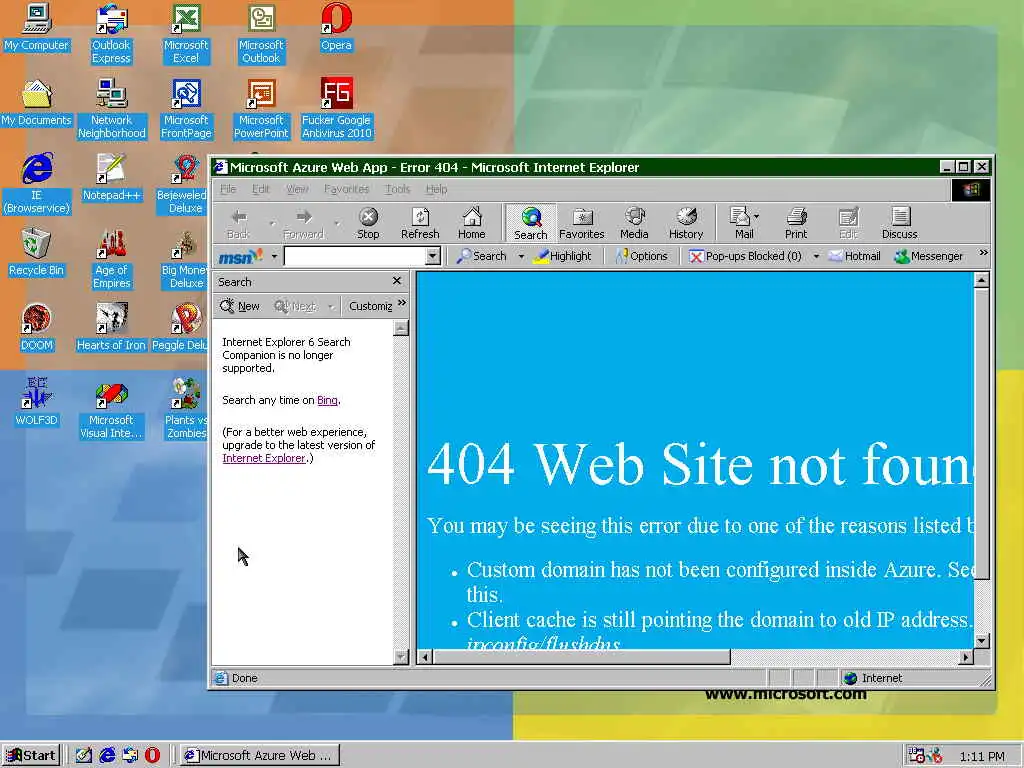Go to the Home page
This screenshot has height=768, width=1024.
472,223
